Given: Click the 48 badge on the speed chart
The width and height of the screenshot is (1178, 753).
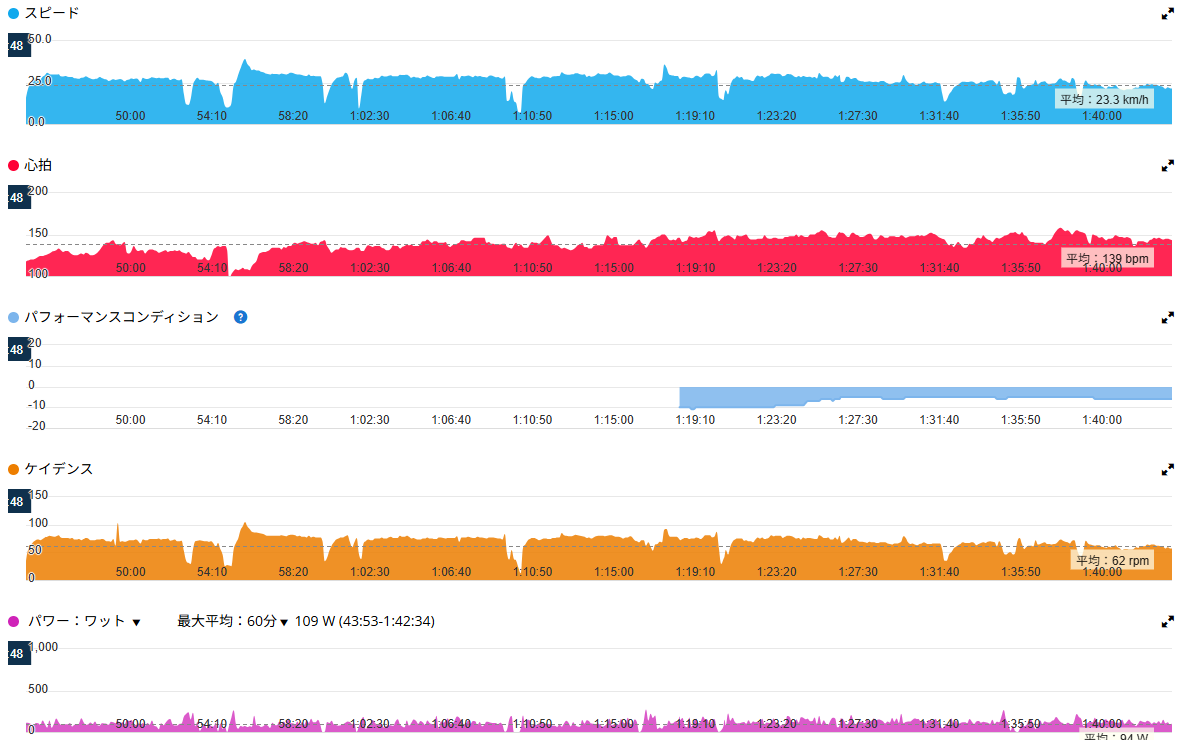Looking at the screenshot, I should pos(17,46).
